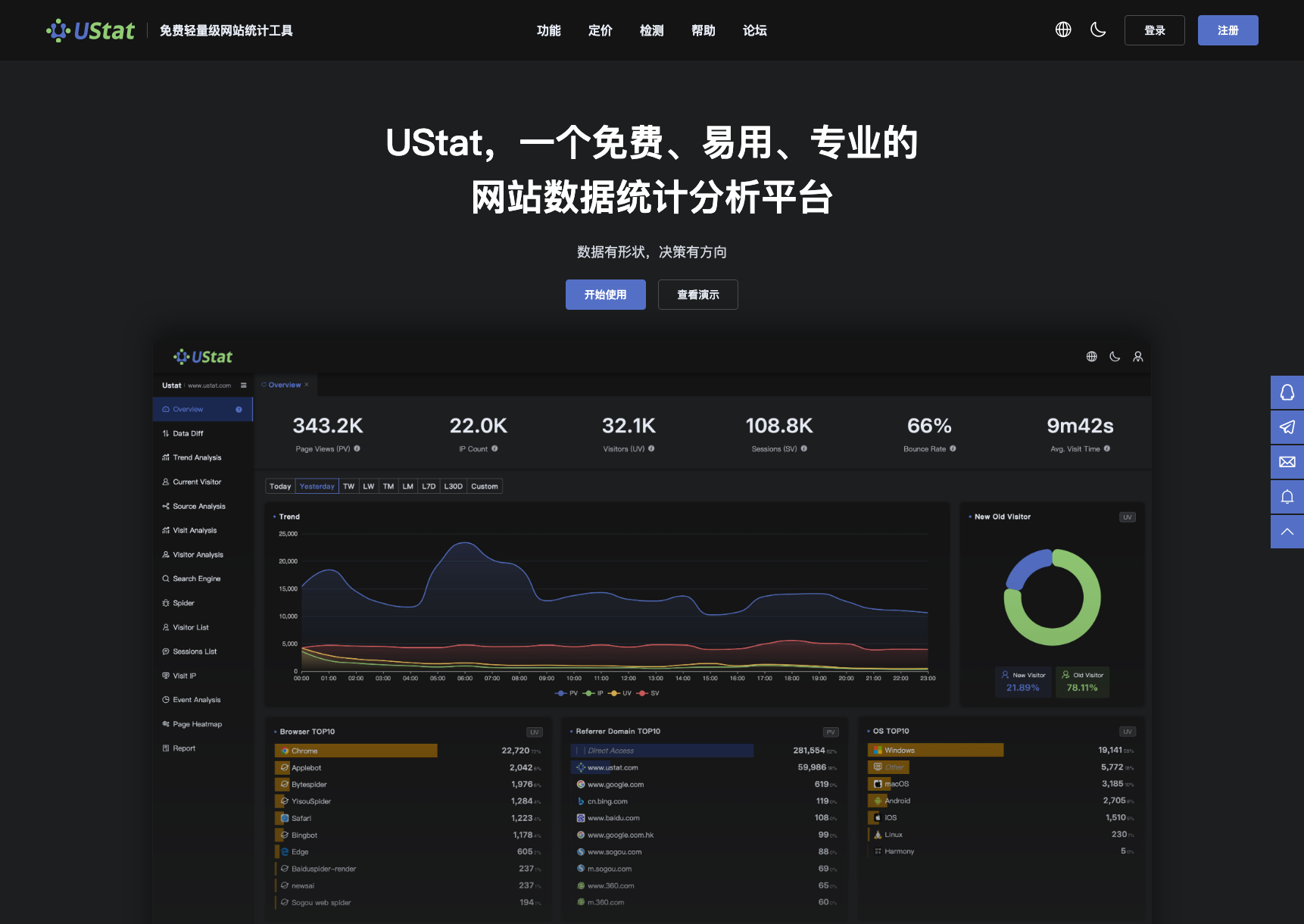1304x924 pixels.
Task: Open Event Analysis in the sidebar
Action: 202,700
